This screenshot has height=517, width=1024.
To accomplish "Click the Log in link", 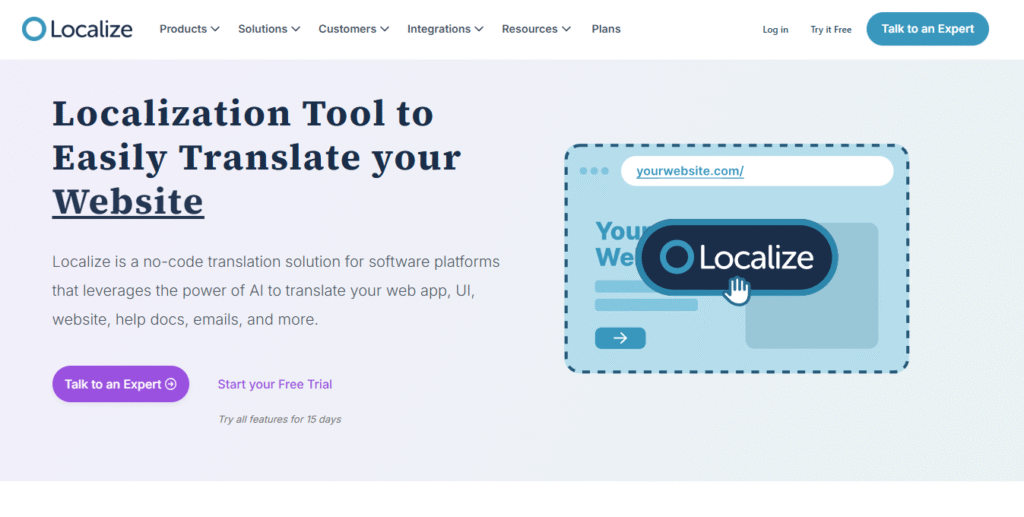I will [775, 30].
